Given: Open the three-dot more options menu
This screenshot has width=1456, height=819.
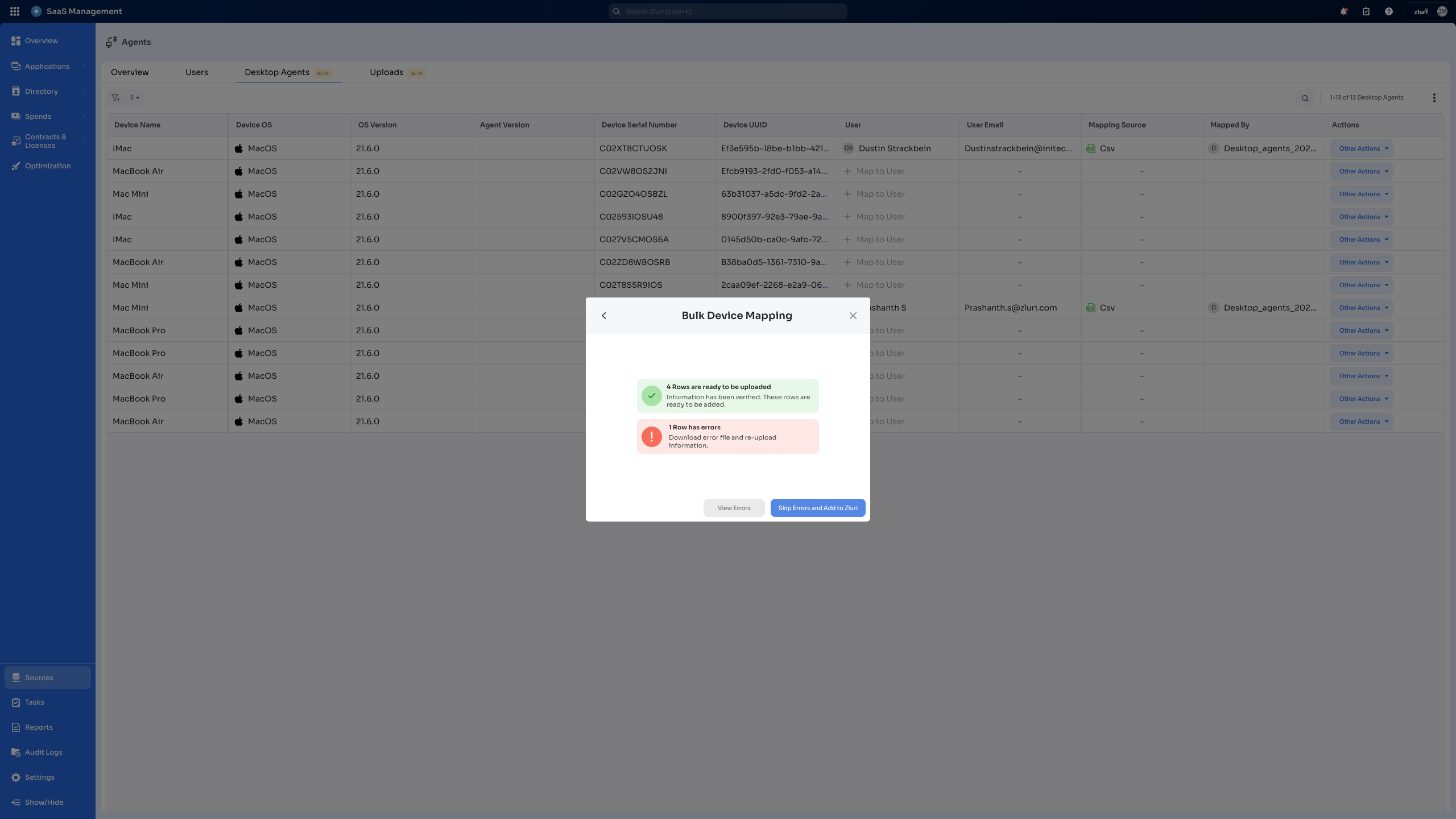Looking at the screenshot, I should pos(1434,98).
